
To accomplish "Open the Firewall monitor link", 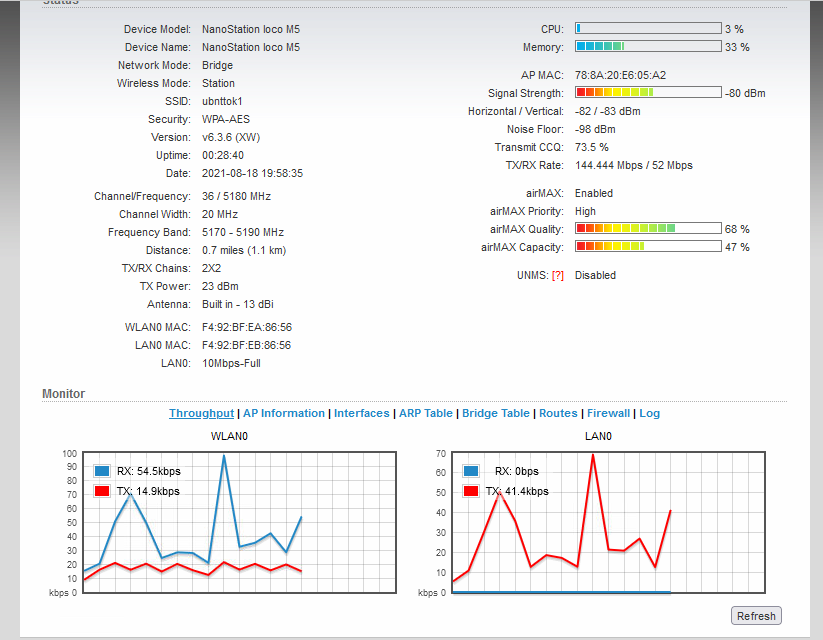I will pyautogui.click(x=608, y=413).
